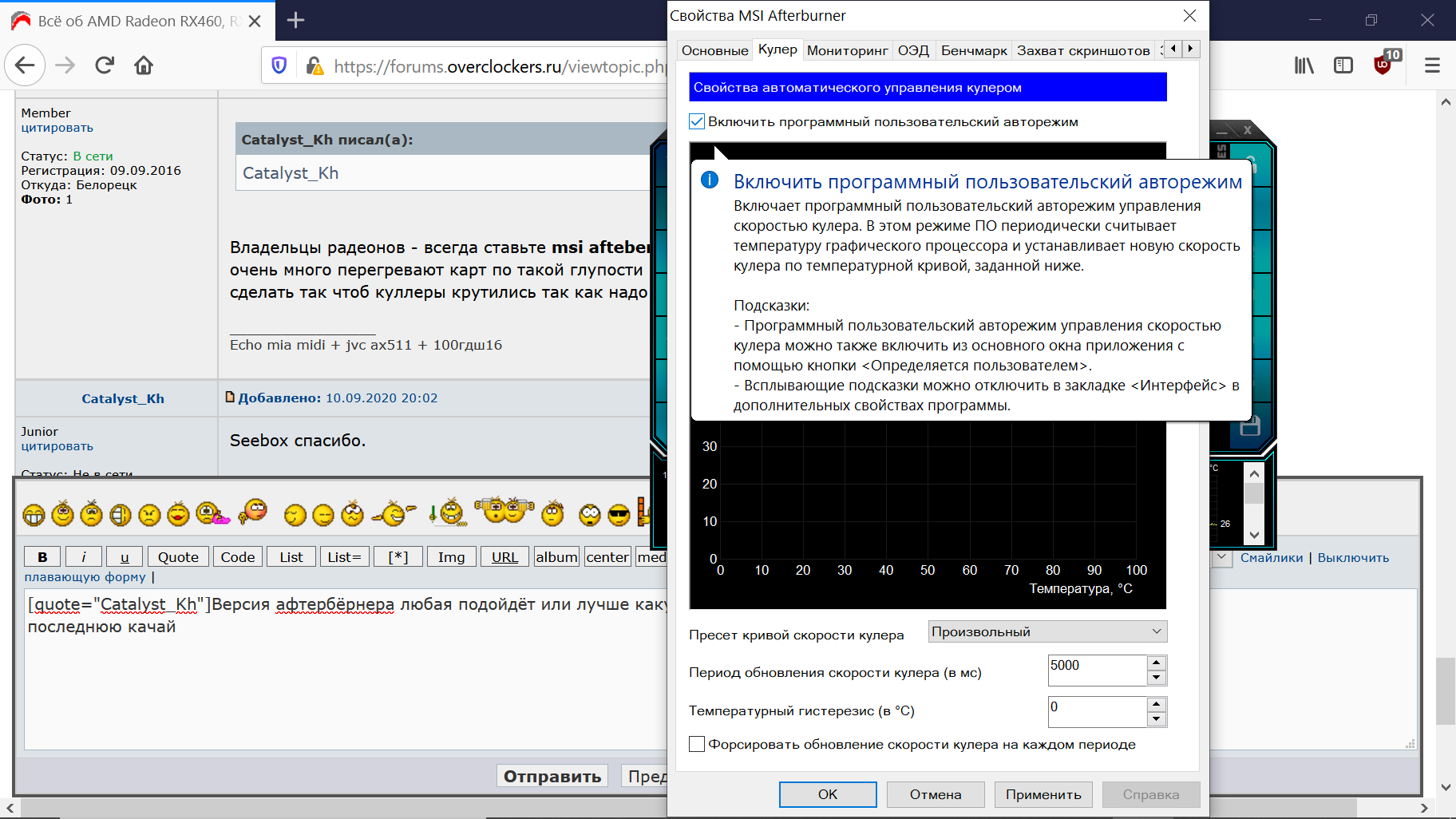Viewport: 1456px width, 819px height.
Task: Apply settings with the Применить button
Action: (x=1043, y=794)
